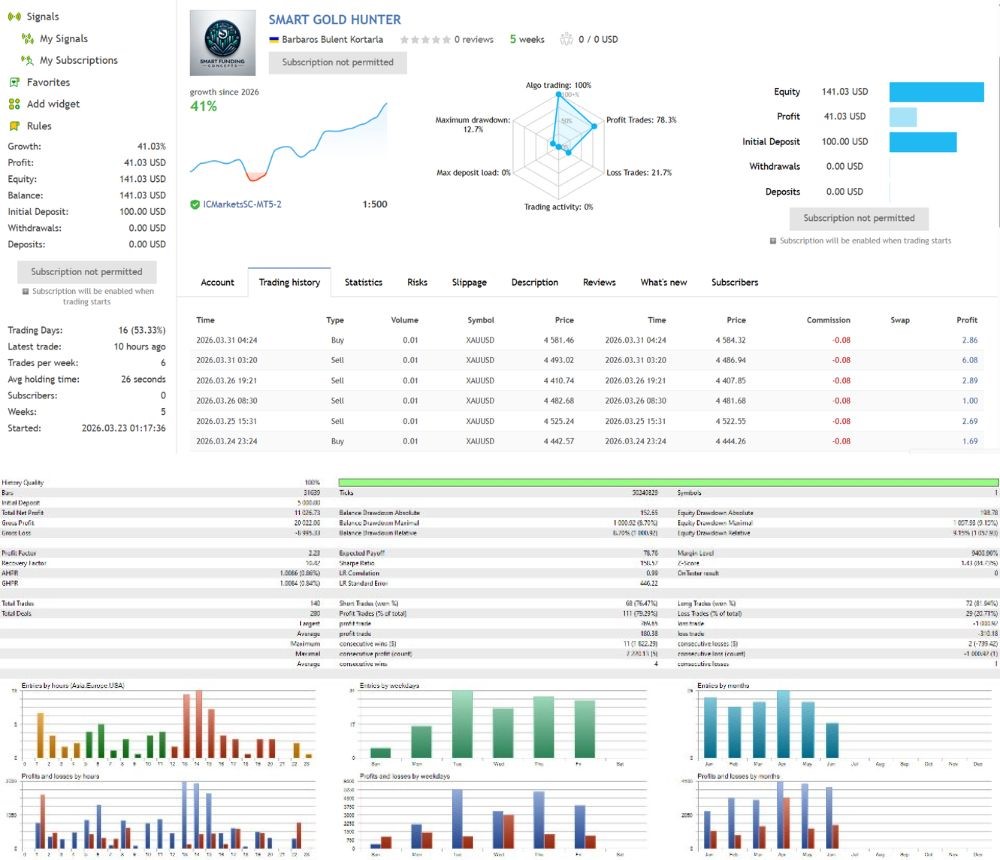Click Subscription not permitted button below Deposits bar

(x=859, y=218)
